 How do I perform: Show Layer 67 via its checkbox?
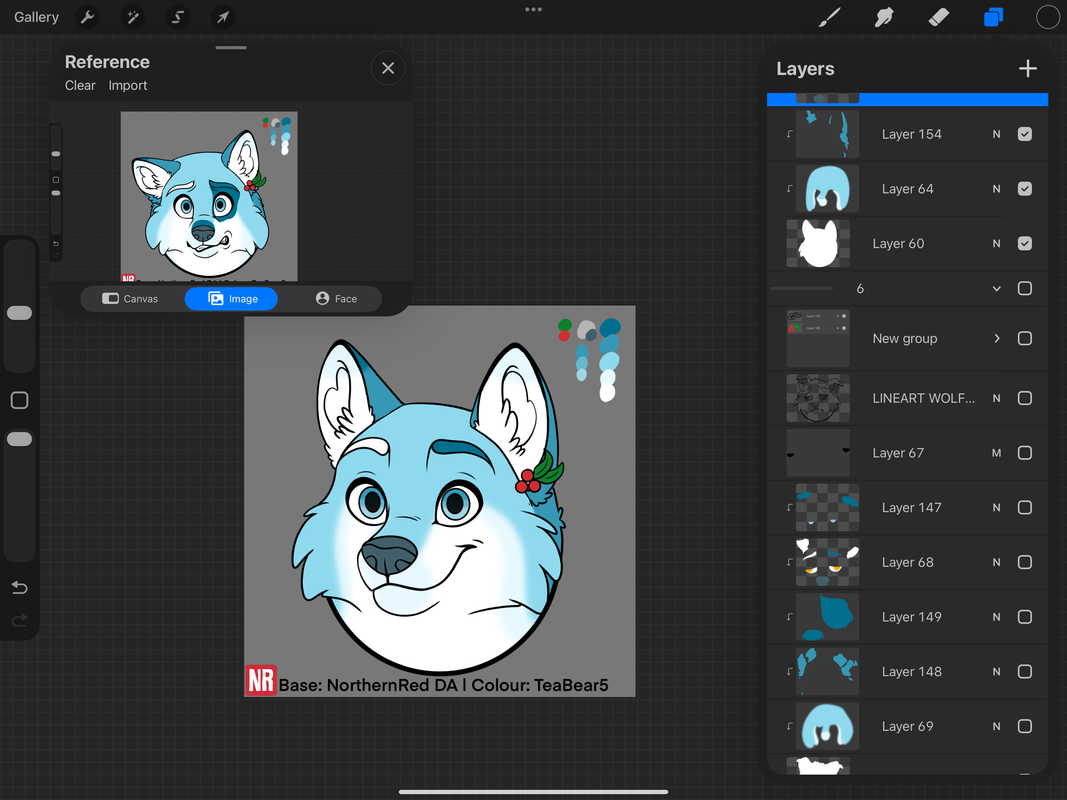(1025, 453)
